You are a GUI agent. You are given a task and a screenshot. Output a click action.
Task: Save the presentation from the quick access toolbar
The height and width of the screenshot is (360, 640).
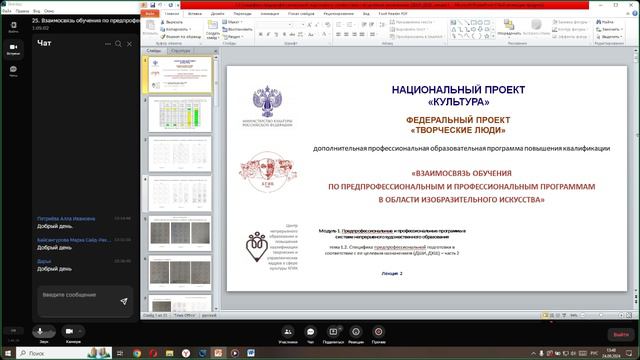point(152,5)
